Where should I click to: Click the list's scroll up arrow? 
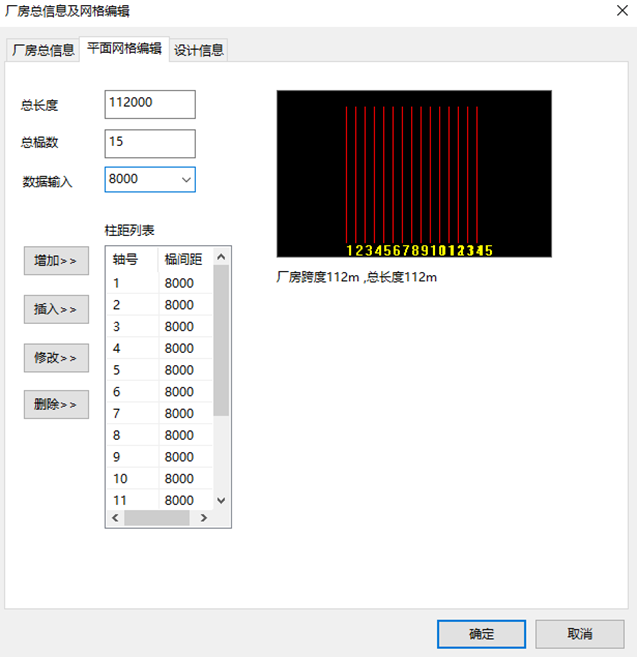pos(221,257)
